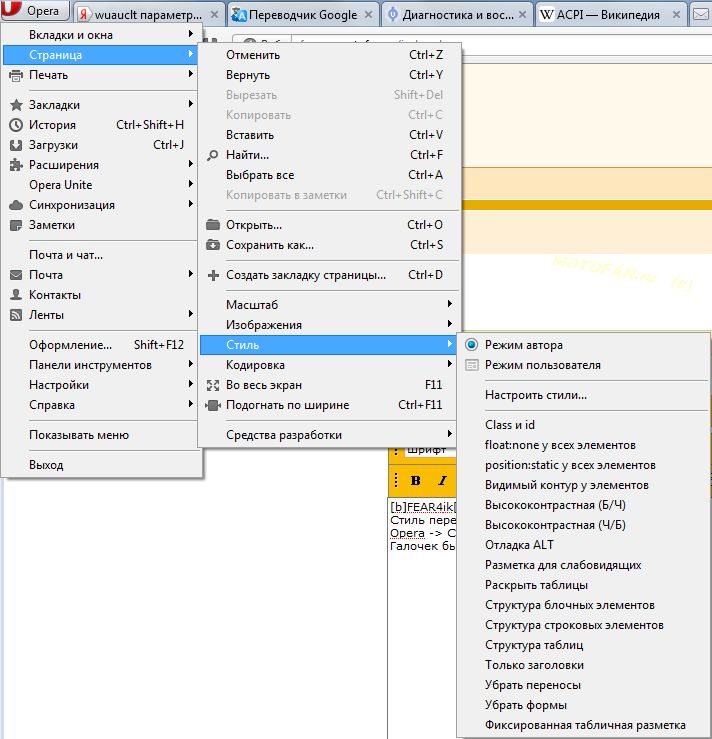Toggle position:static у всех элементов style
712x739 pixels.
583,465
